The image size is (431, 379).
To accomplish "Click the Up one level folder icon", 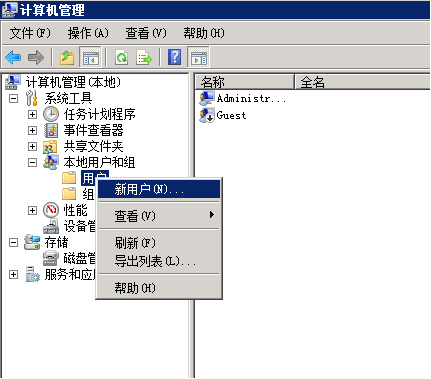I will point(67,57).
